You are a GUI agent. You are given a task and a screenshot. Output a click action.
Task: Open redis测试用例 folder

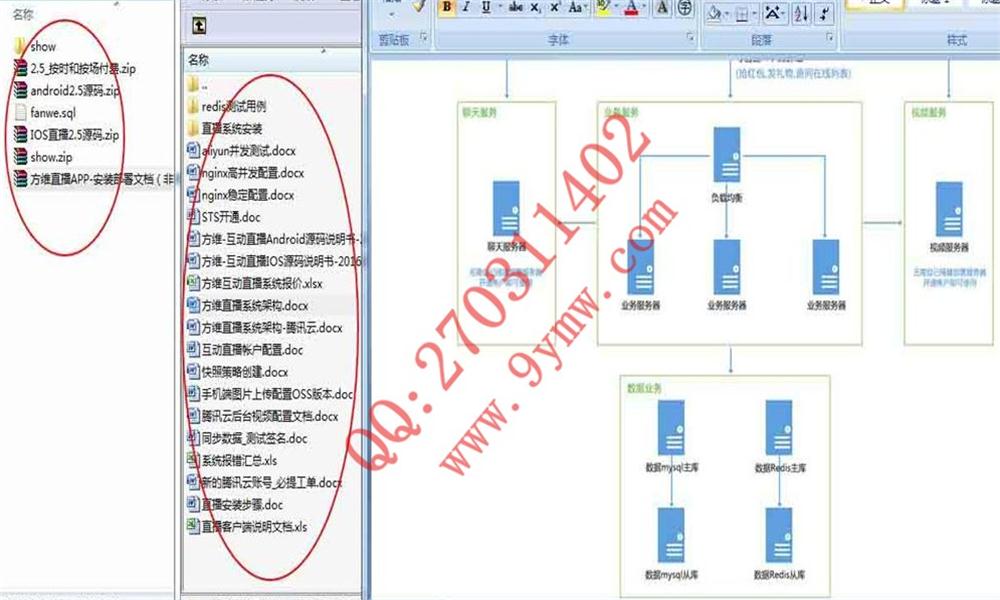point(226,106)
